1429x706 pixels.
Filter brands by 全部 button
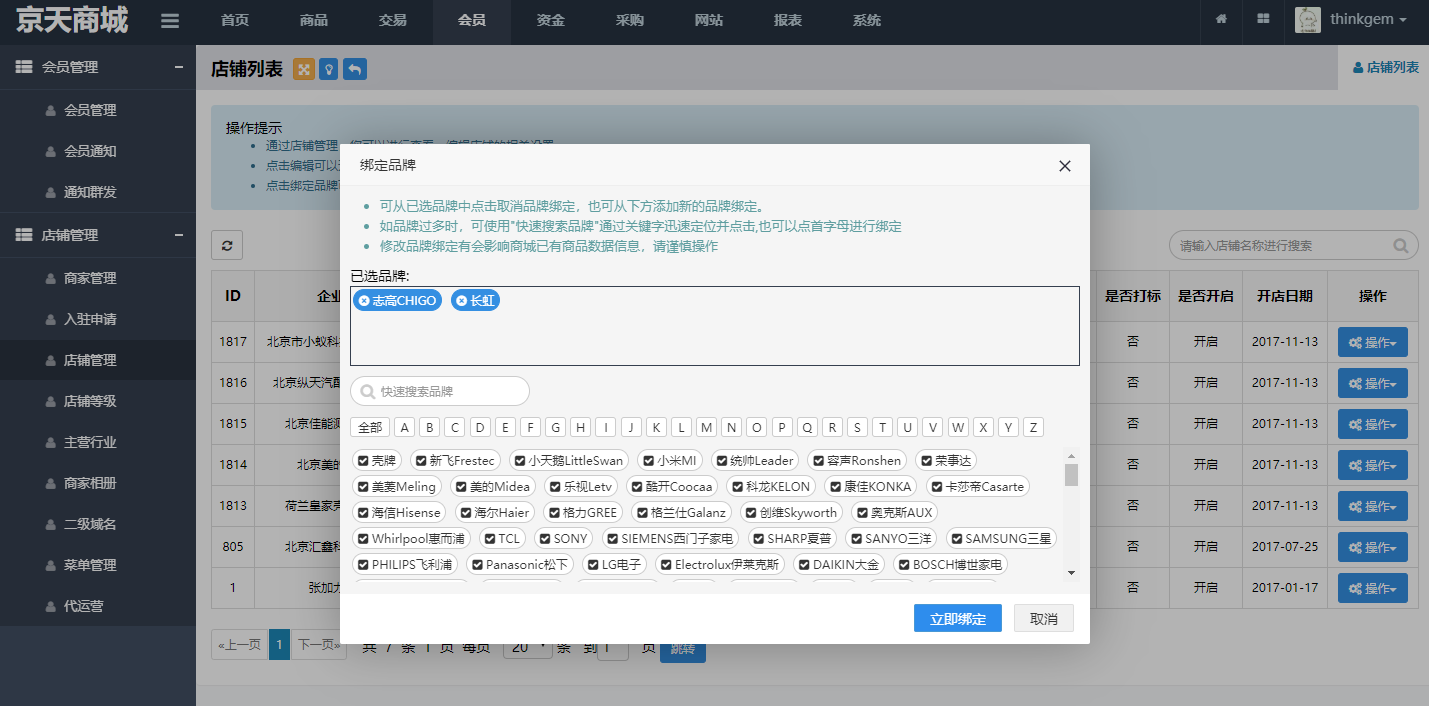pyautogui.click(x=370, y=427)
